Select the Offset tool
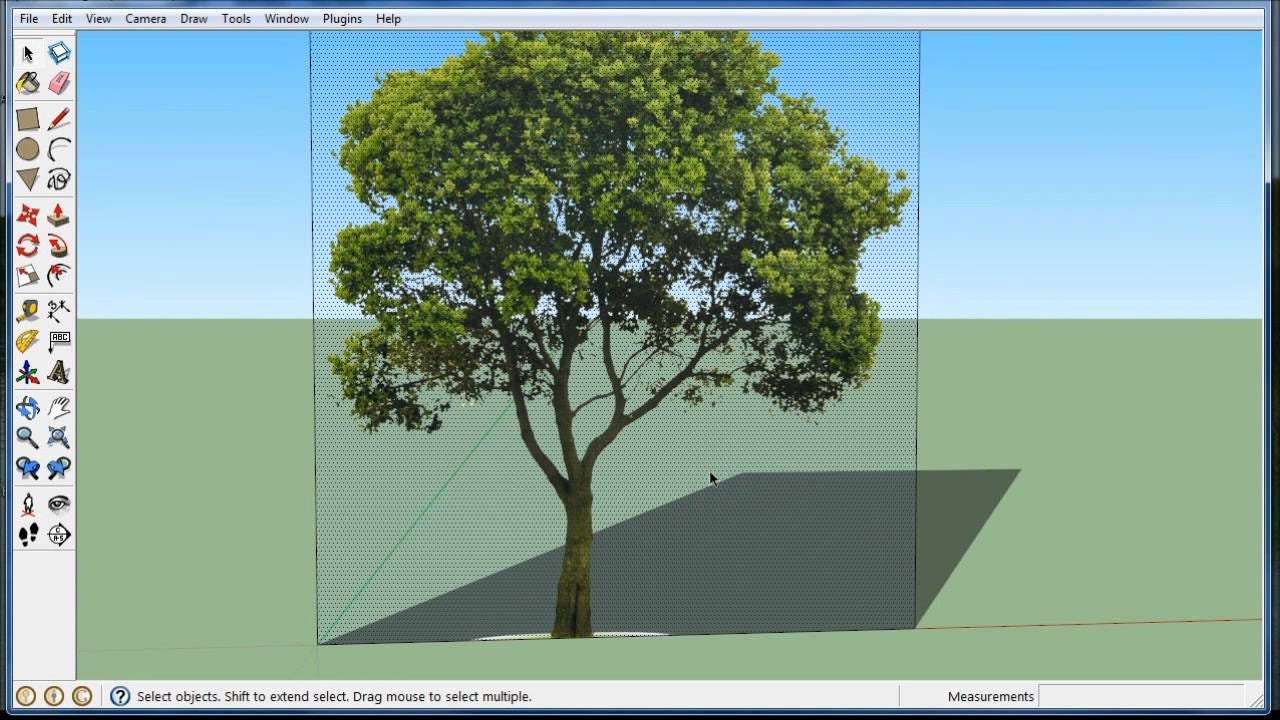 [x=59, y=275]
